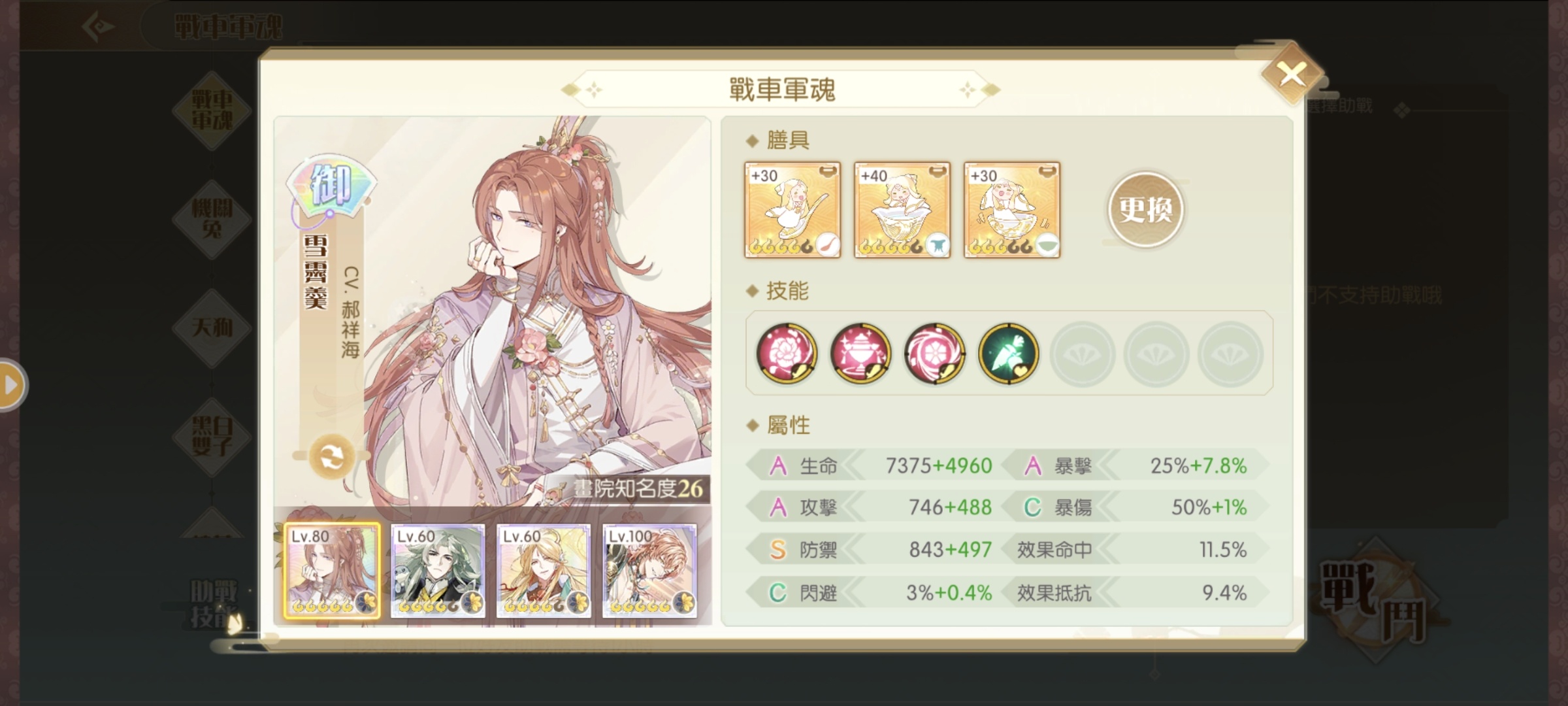The height and width of the screenshot is (706, 1568).
Task: Tap the first locked eye skill slot
Action: click(x=1083, y=354)
